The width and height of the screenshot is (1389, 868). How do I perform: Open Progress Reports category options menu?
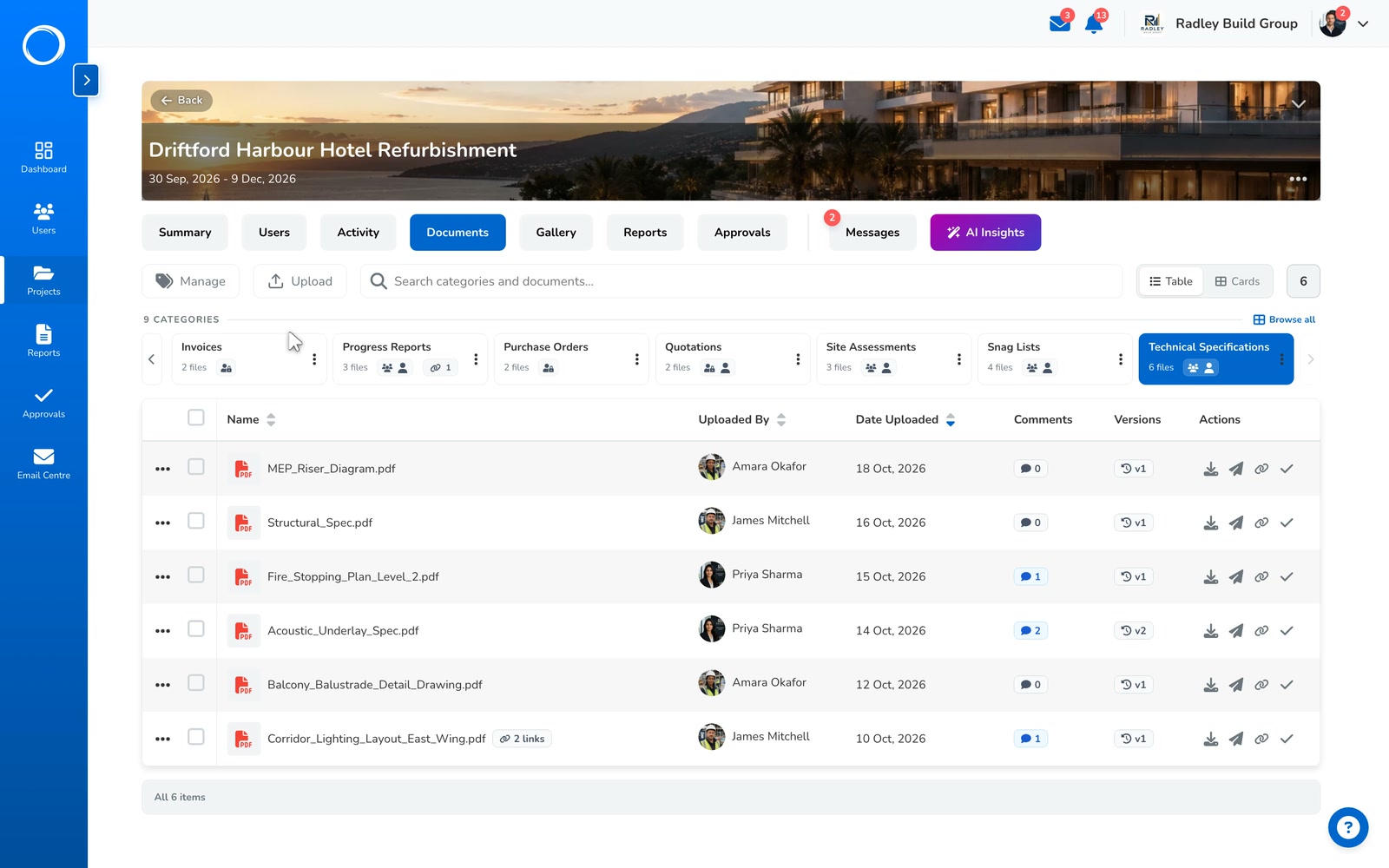tap(476, 359)
